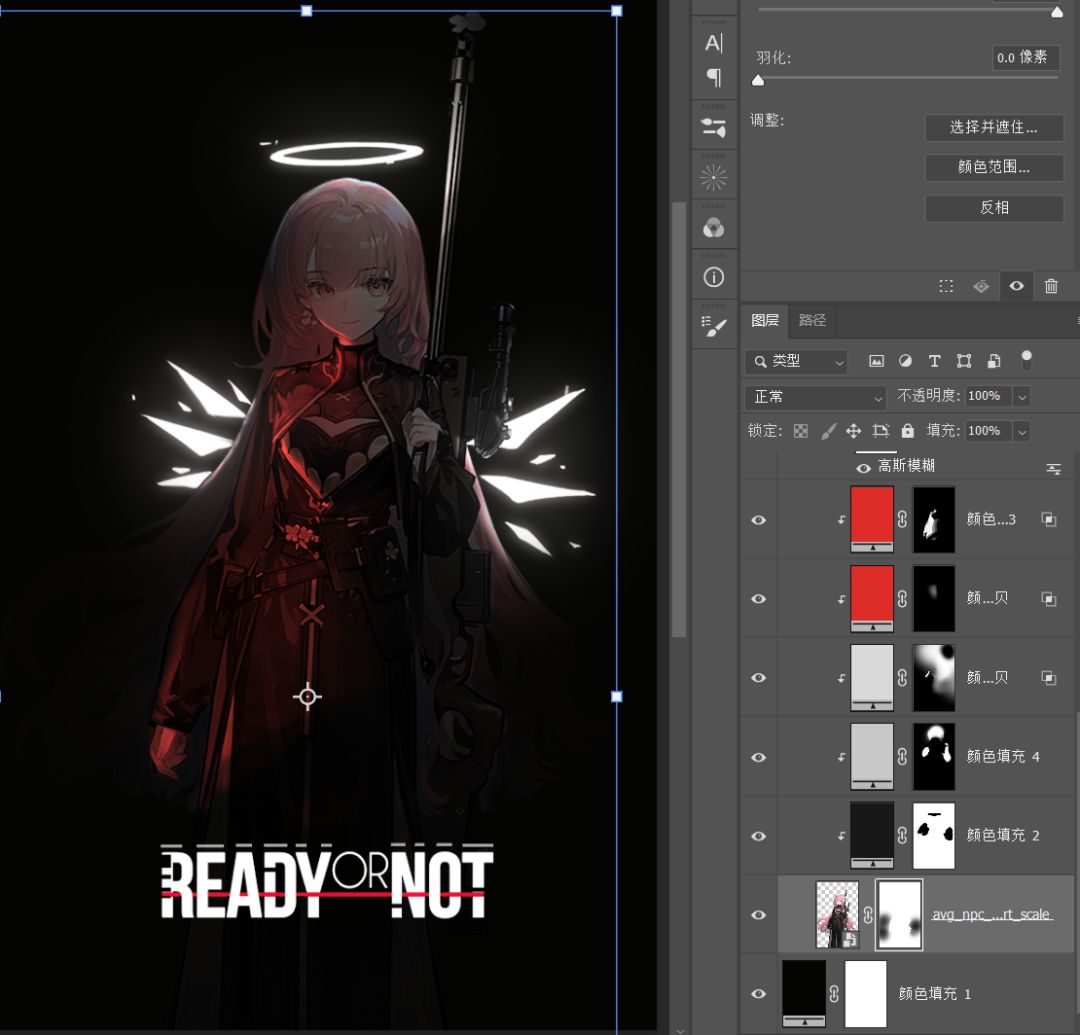Click lock position move icon
This screenshot has width=1080, height=1035.
click(x=853, y=431)
